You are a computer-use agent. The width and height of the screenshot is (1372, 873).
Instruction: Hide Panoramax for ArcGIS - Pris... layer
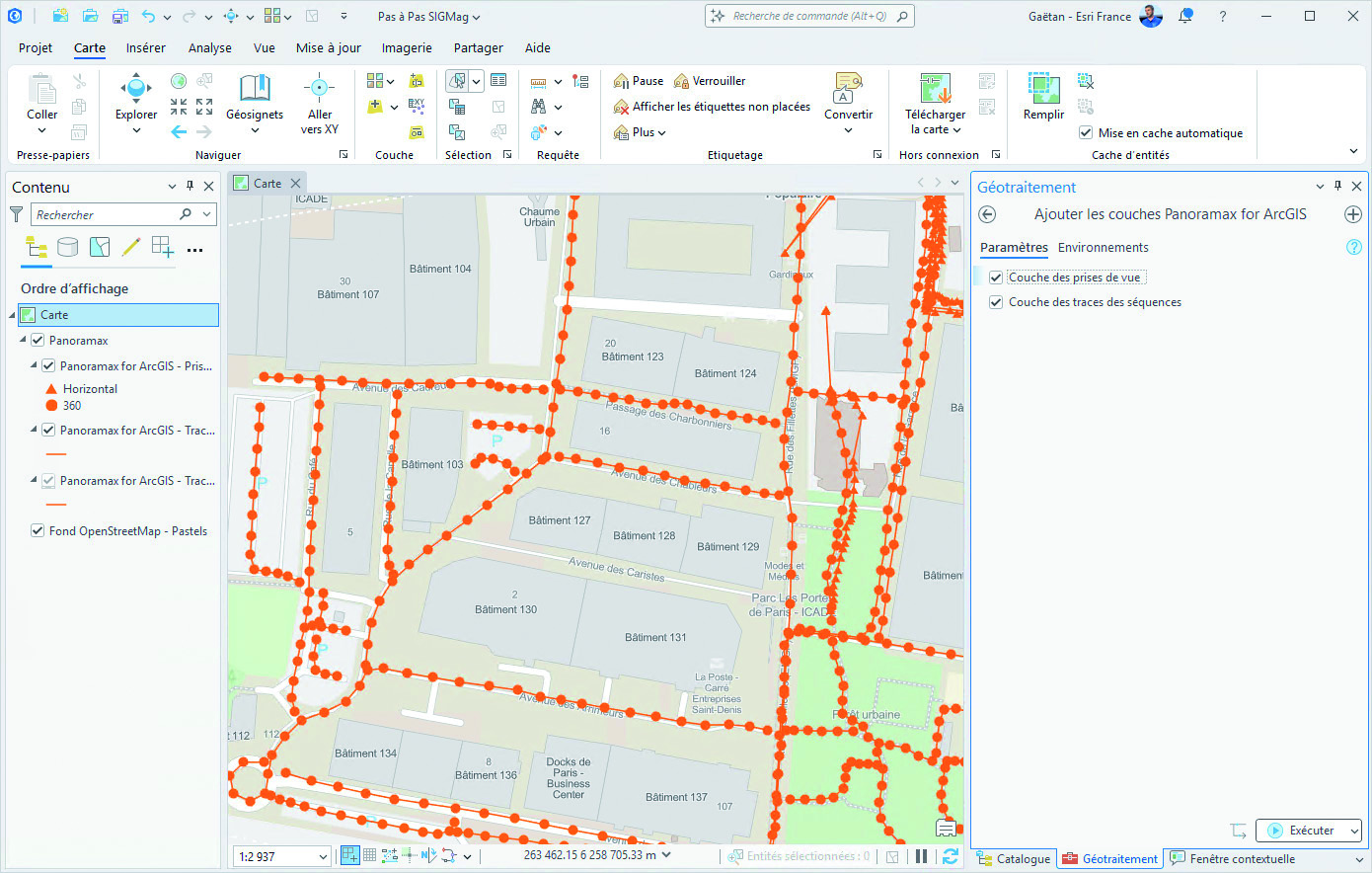pos(48,365)
